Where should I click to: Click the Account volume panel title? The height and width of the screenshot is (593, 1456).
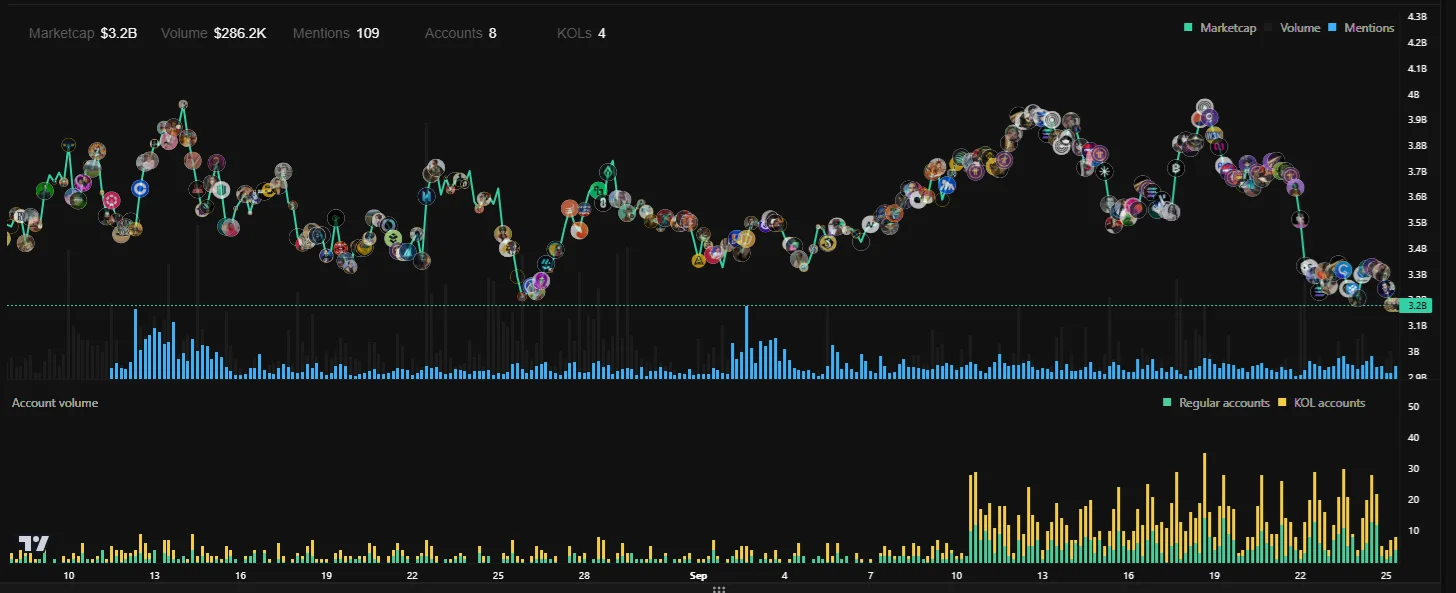coord(55,403)
